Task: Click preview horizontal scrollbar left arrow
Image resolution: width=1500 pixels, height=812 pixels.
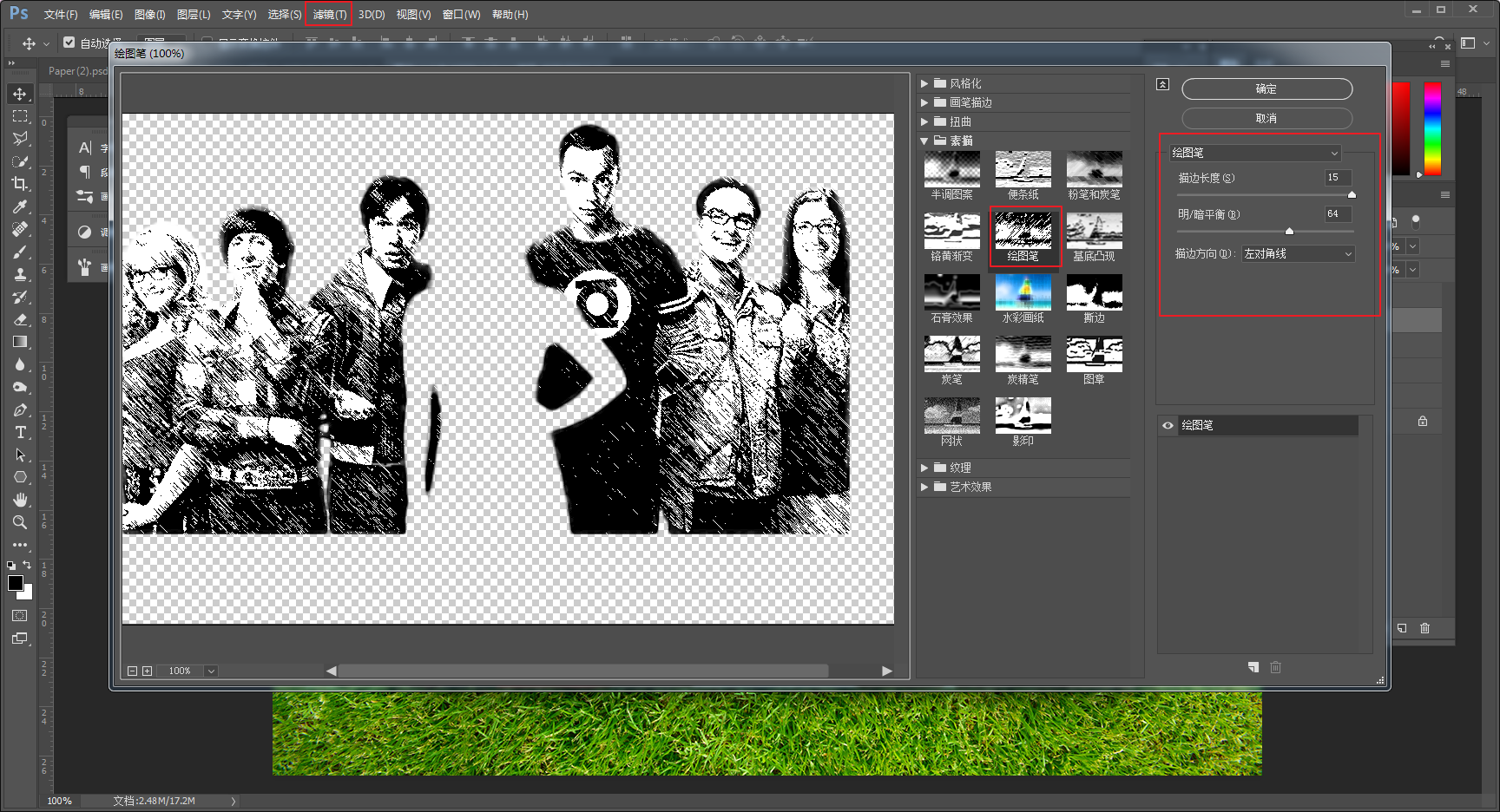Action: 331,671
